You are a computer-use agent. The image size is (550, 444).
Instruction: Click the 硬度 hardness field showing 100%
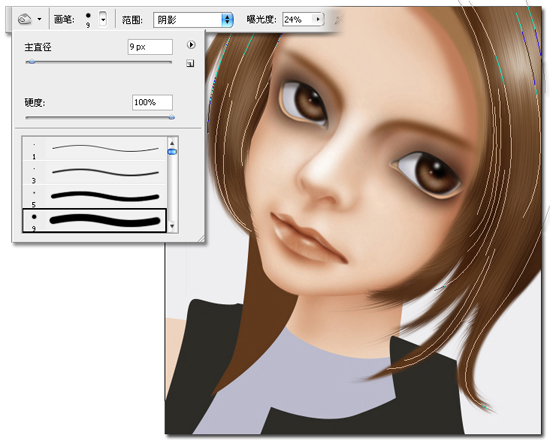coord(152,102)
